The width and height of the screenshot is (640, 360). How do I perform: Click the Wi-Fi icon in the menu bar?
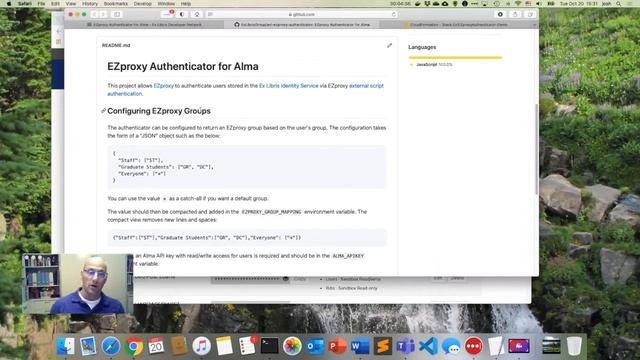pyautogui.click(x=518, y=3)
